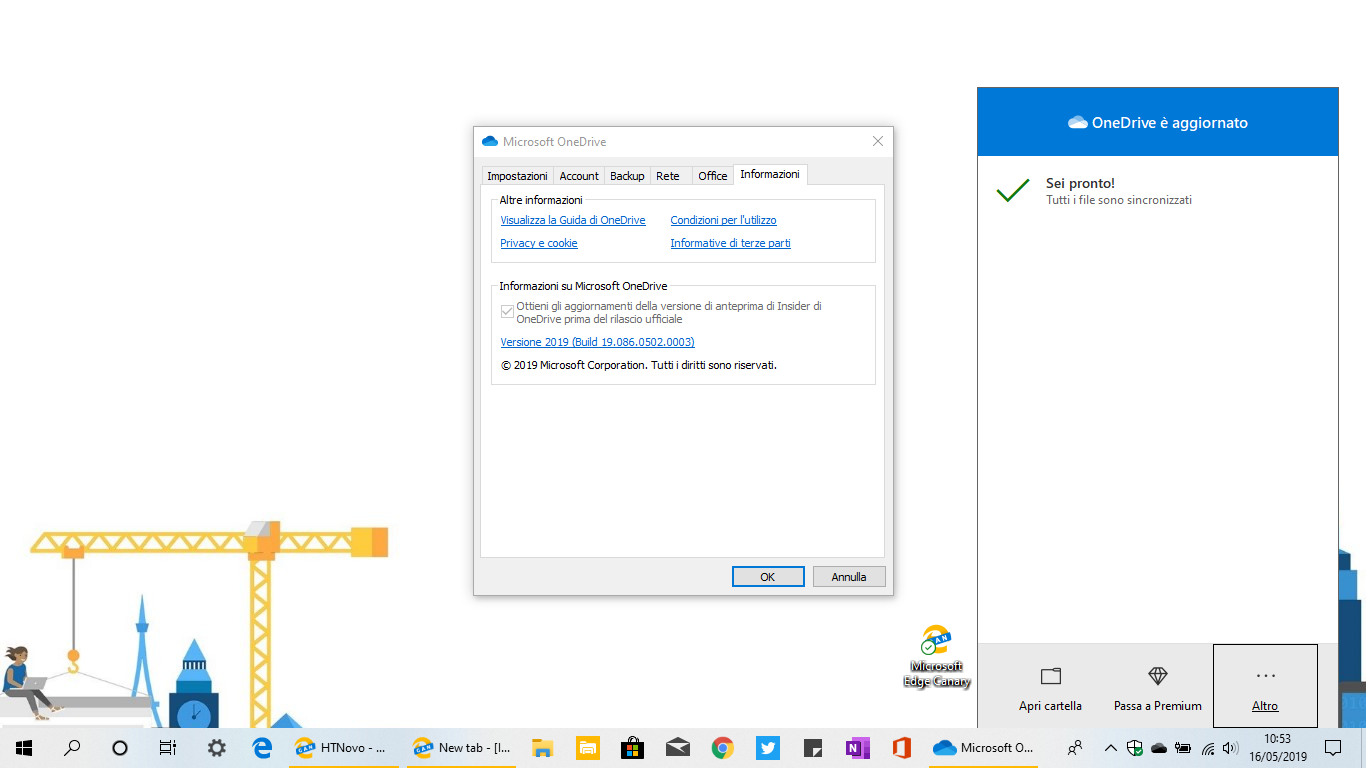Open Cortana circle icon
Viewport: 1366px width, 768px height.
coord(120,747)
